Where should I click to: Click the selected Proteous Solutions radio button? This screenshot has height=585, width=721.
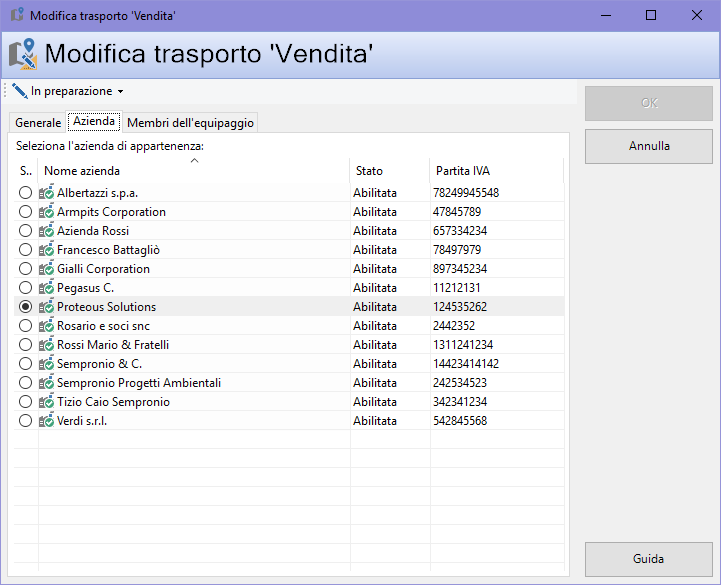click(x=25, y=306)
